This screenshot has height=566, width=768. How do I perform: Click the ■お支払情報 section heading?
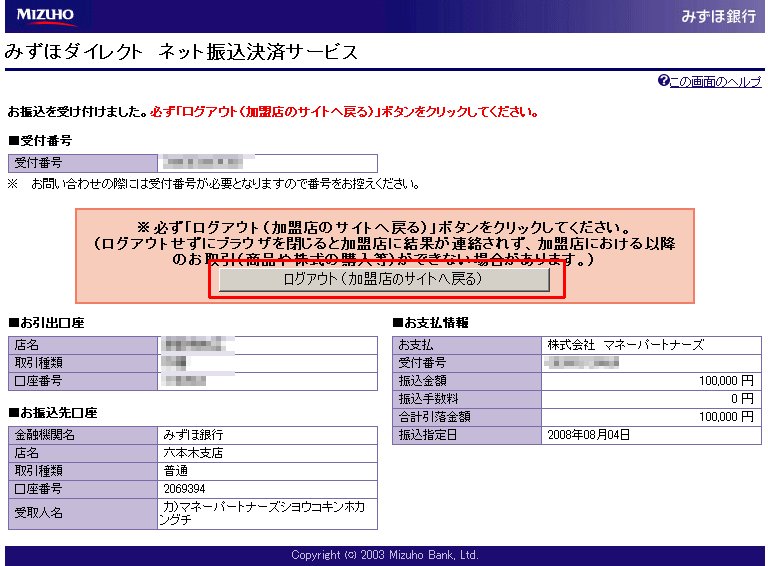click(431, 323)
